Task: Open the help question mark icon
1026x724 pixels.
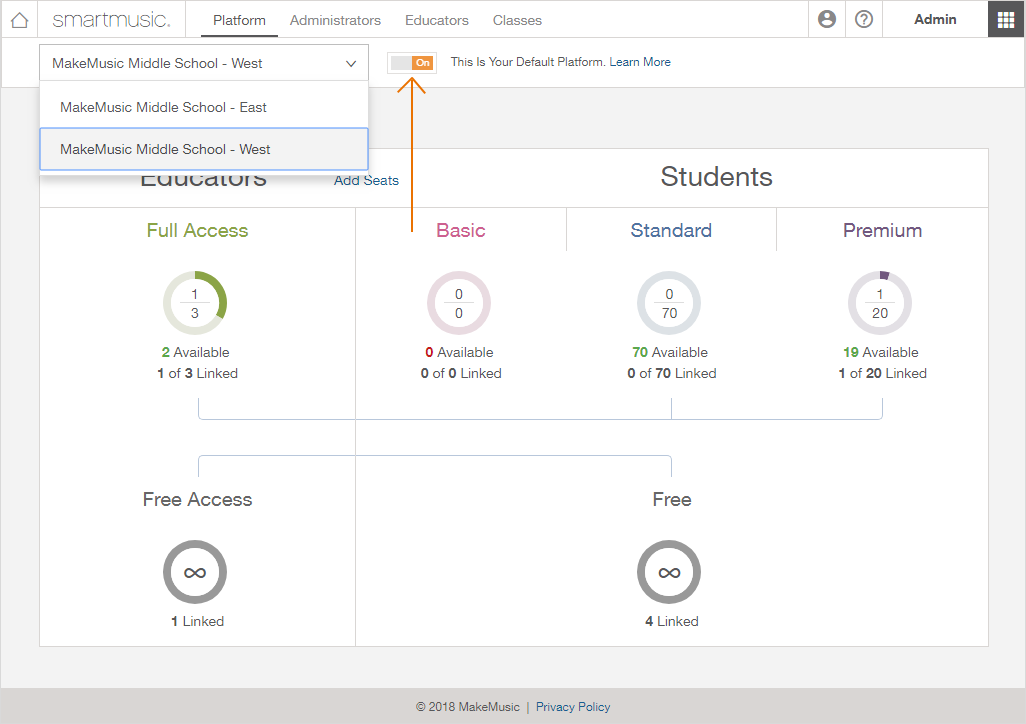Action: coord(864,20)
